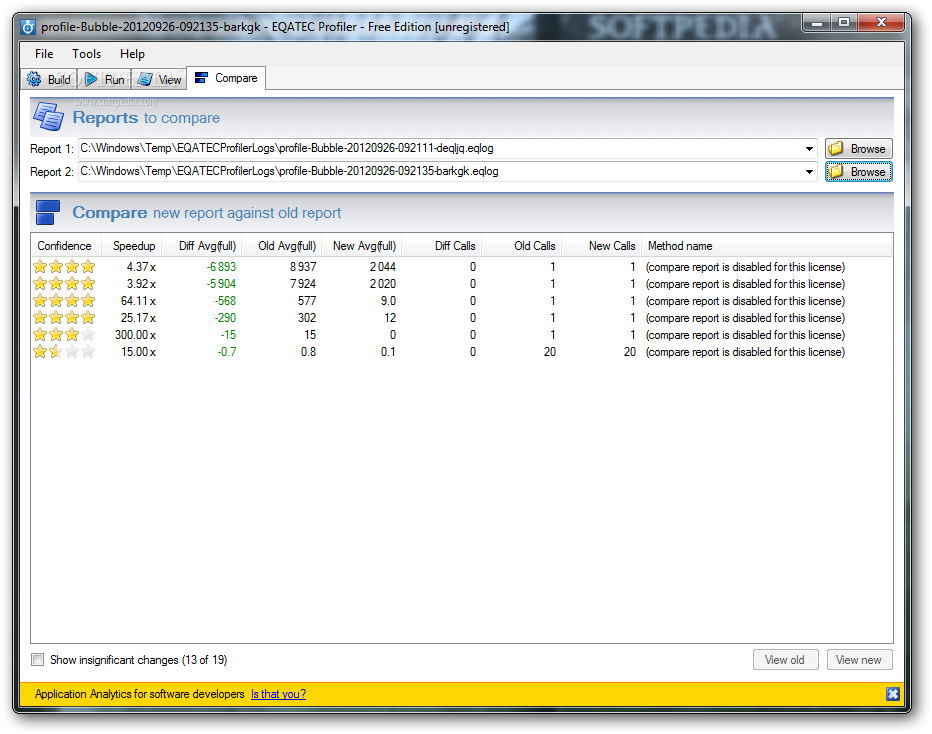This screenshot has height=734, width=932.
Task: Switch to the Run tab
Action: (105, 79)
